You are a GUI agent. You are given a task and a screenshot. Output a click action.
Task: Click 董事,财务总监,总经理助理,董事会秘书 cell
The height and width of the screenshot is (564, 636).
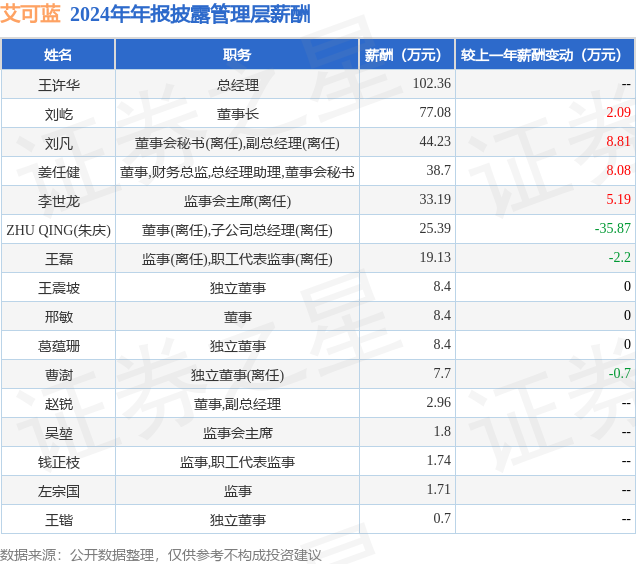(237, 172)
